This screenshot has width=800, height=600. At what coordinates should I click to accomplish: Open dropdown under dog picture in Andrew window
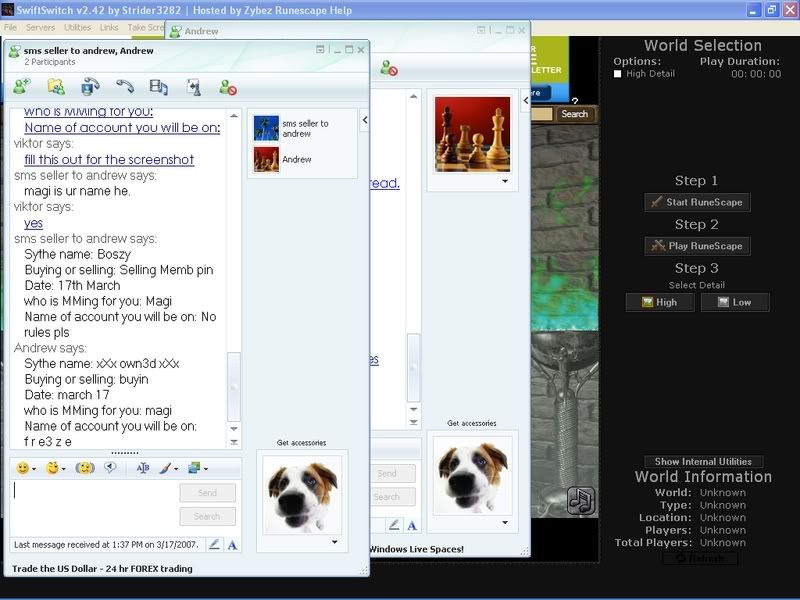[505, 522]
